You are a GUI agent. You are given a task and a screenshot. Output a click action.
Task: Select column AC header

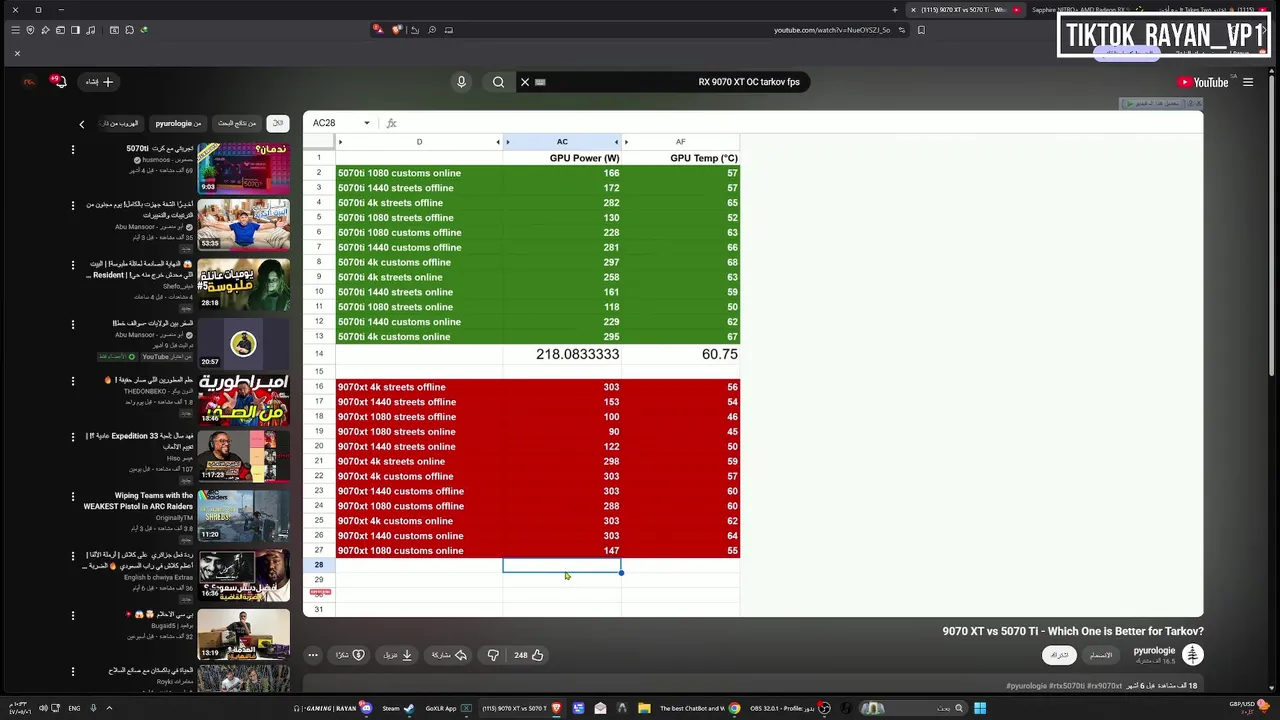[x=562, y=142]
